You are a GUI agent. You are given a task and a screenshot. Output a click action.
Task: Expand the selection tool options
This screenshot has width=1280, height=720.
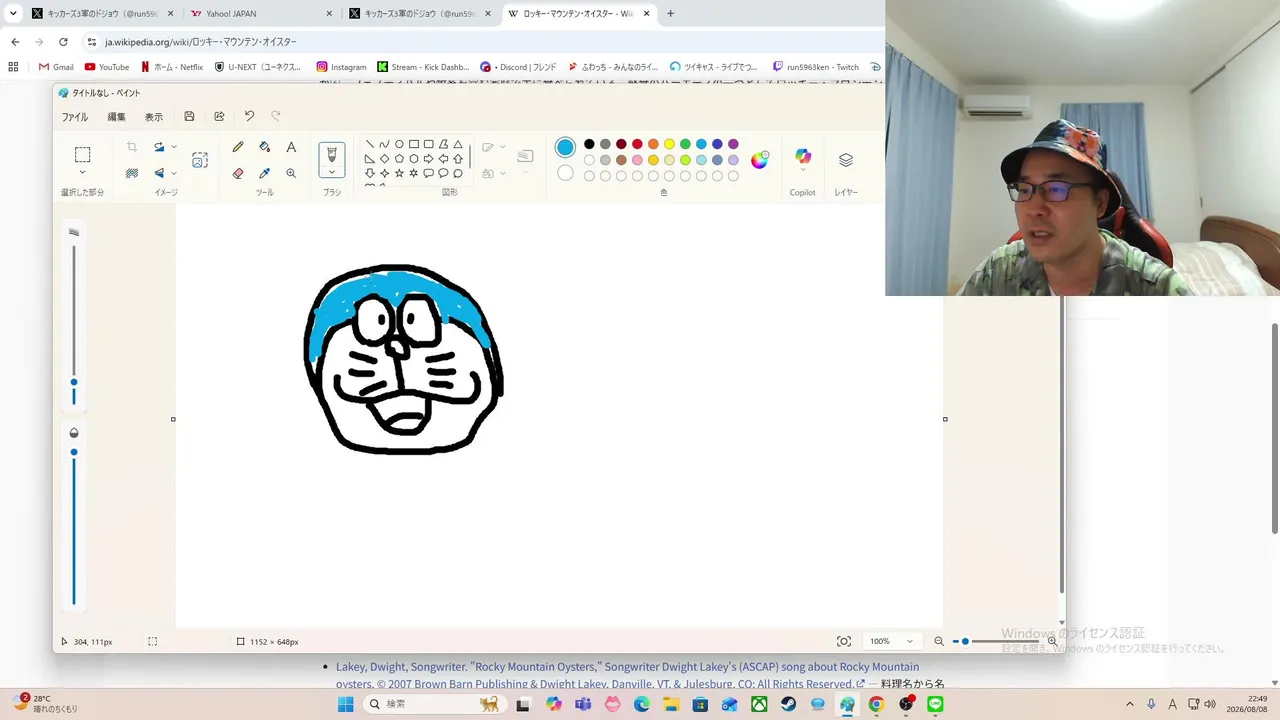(83, 173)
